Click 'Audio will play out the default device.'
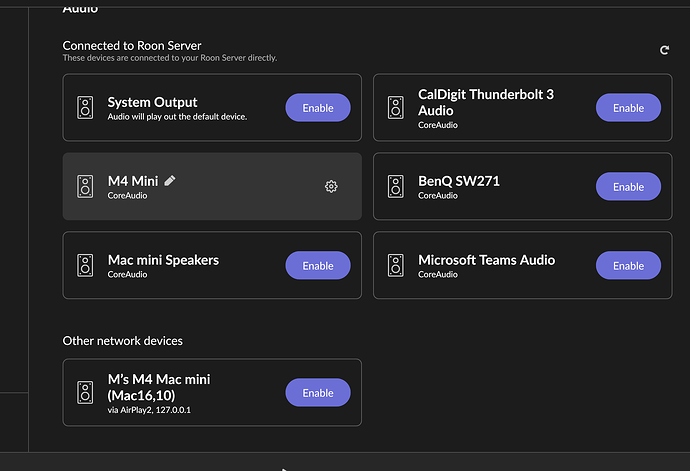Viewport: 690px width, 471px height. coord(177,117)
